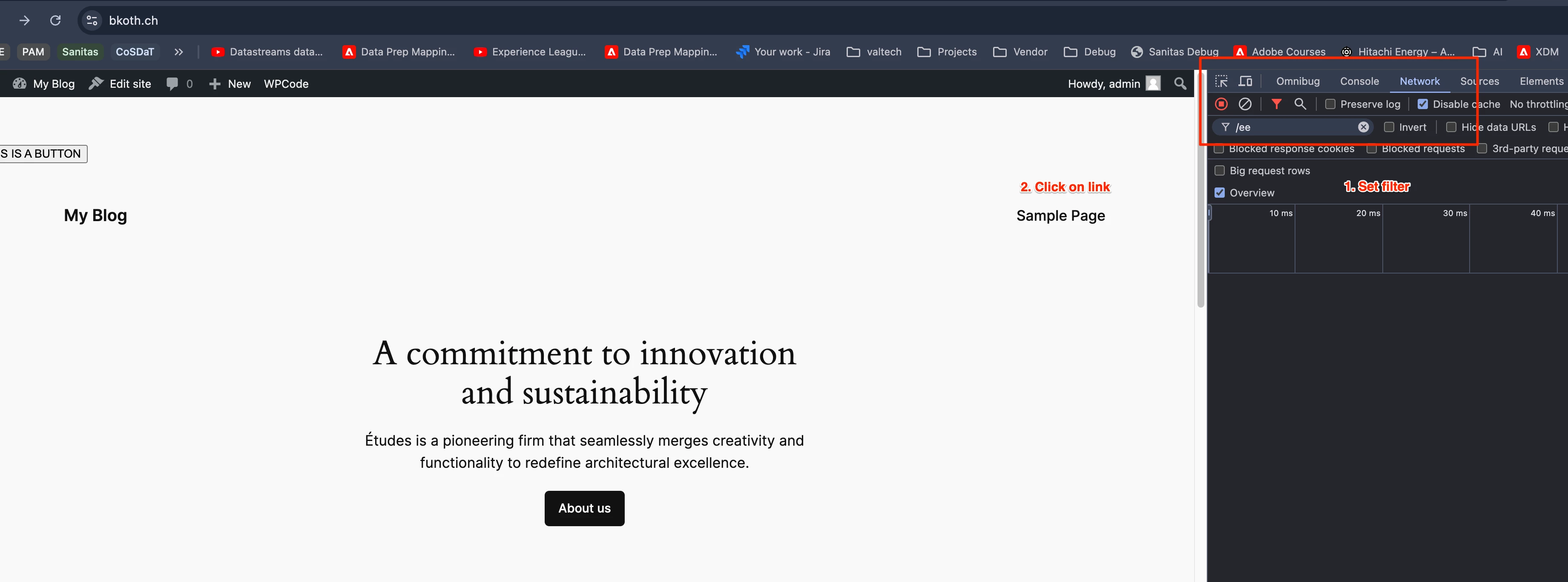Clear the network log icon
1568x582 pixels.
tap(1245, 104)
